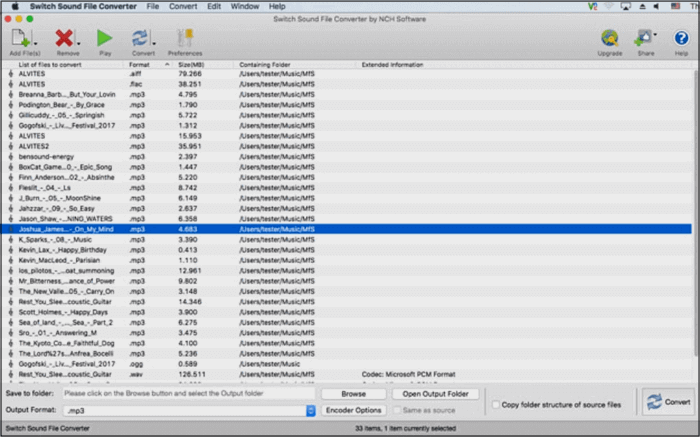Open Help using the question mark icon

(681, 38)
